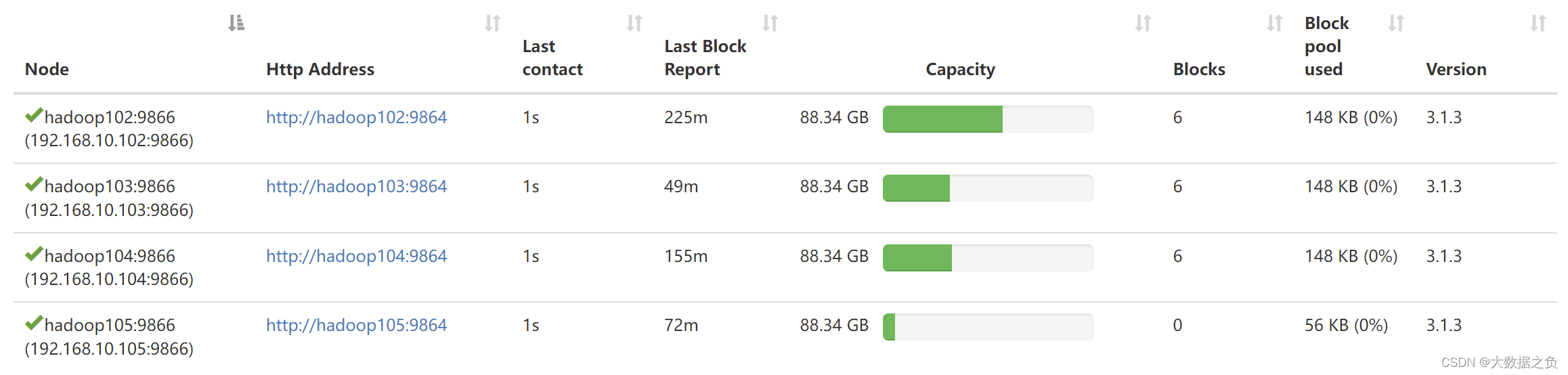Sort by Block pool used icon
The image size is (1568, 375).
1396,23
